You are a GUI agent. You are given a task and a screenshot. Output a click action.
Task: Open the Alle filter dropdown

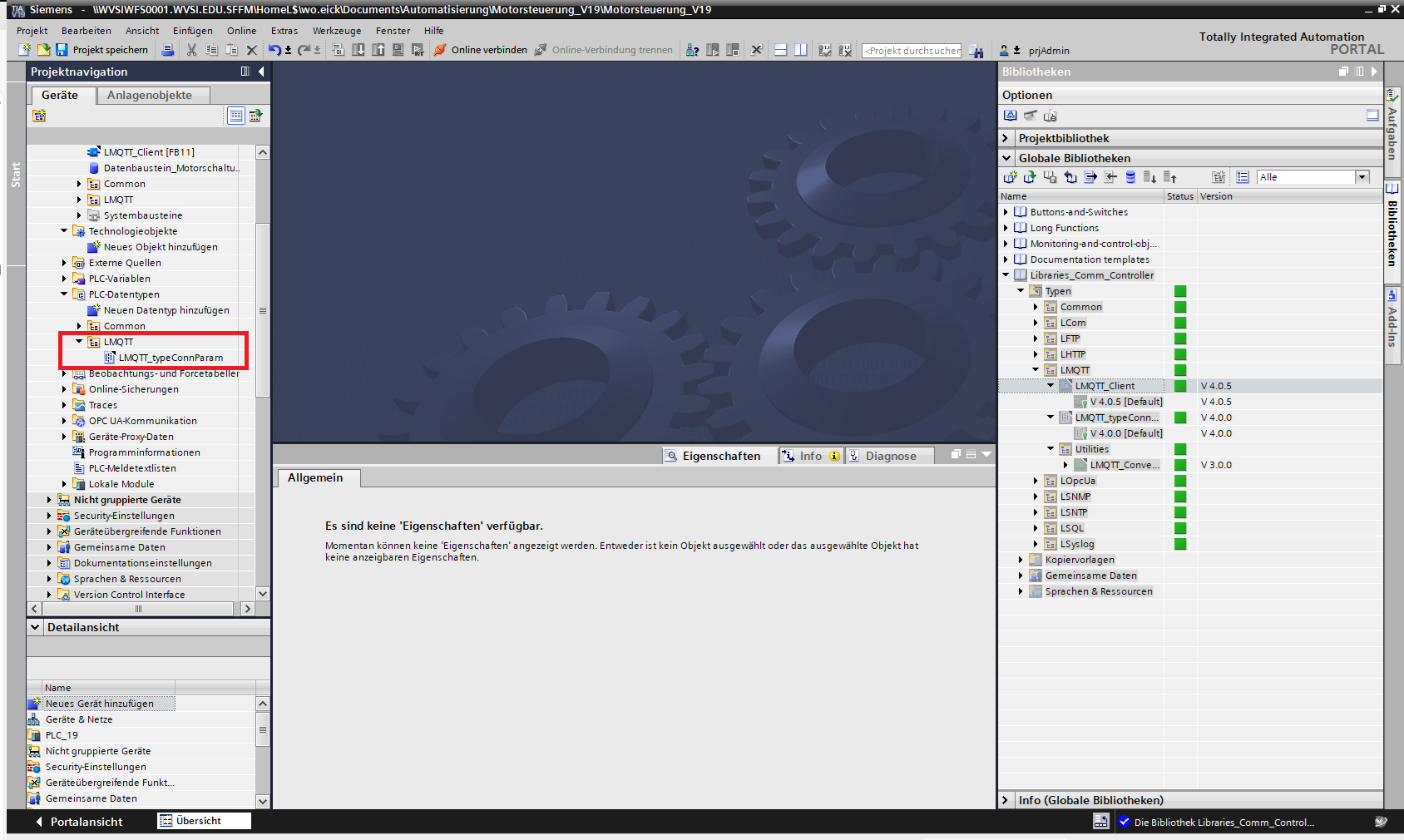pos(1362,177)
